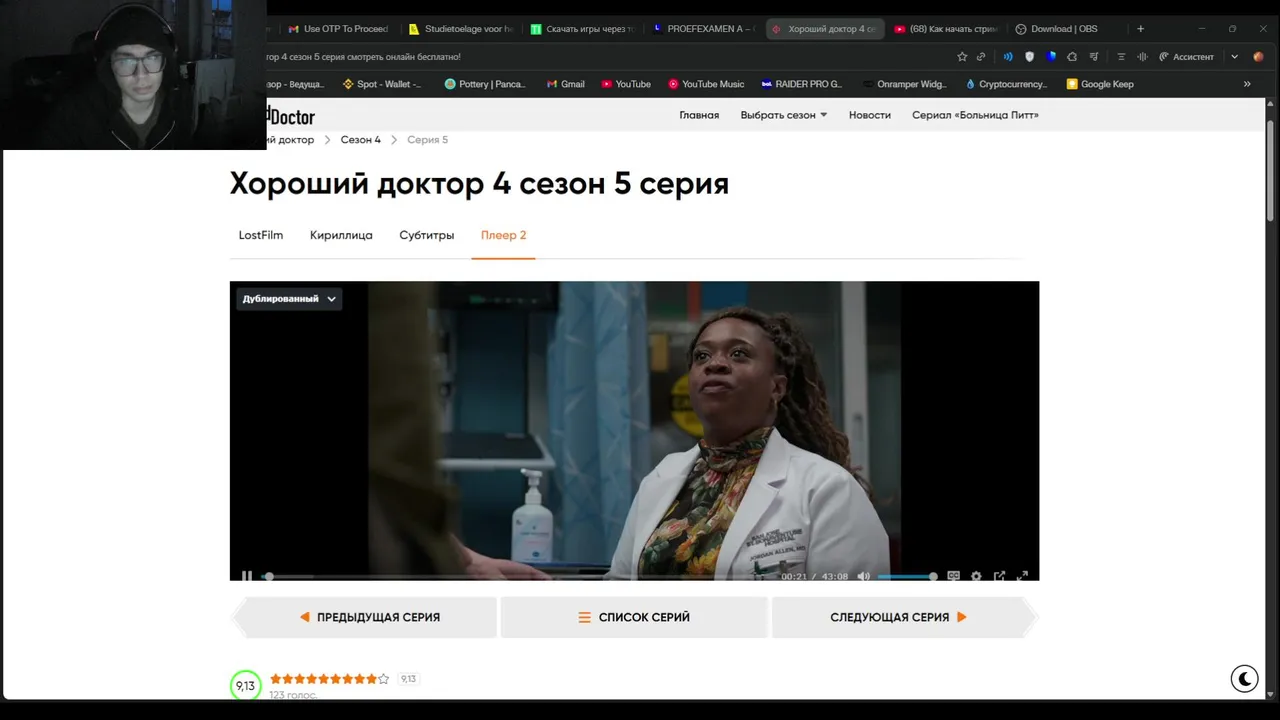The height and width of the screenshot is (720, 1280).
Task: Open a new browser tab
Action: coord(1140,29)
